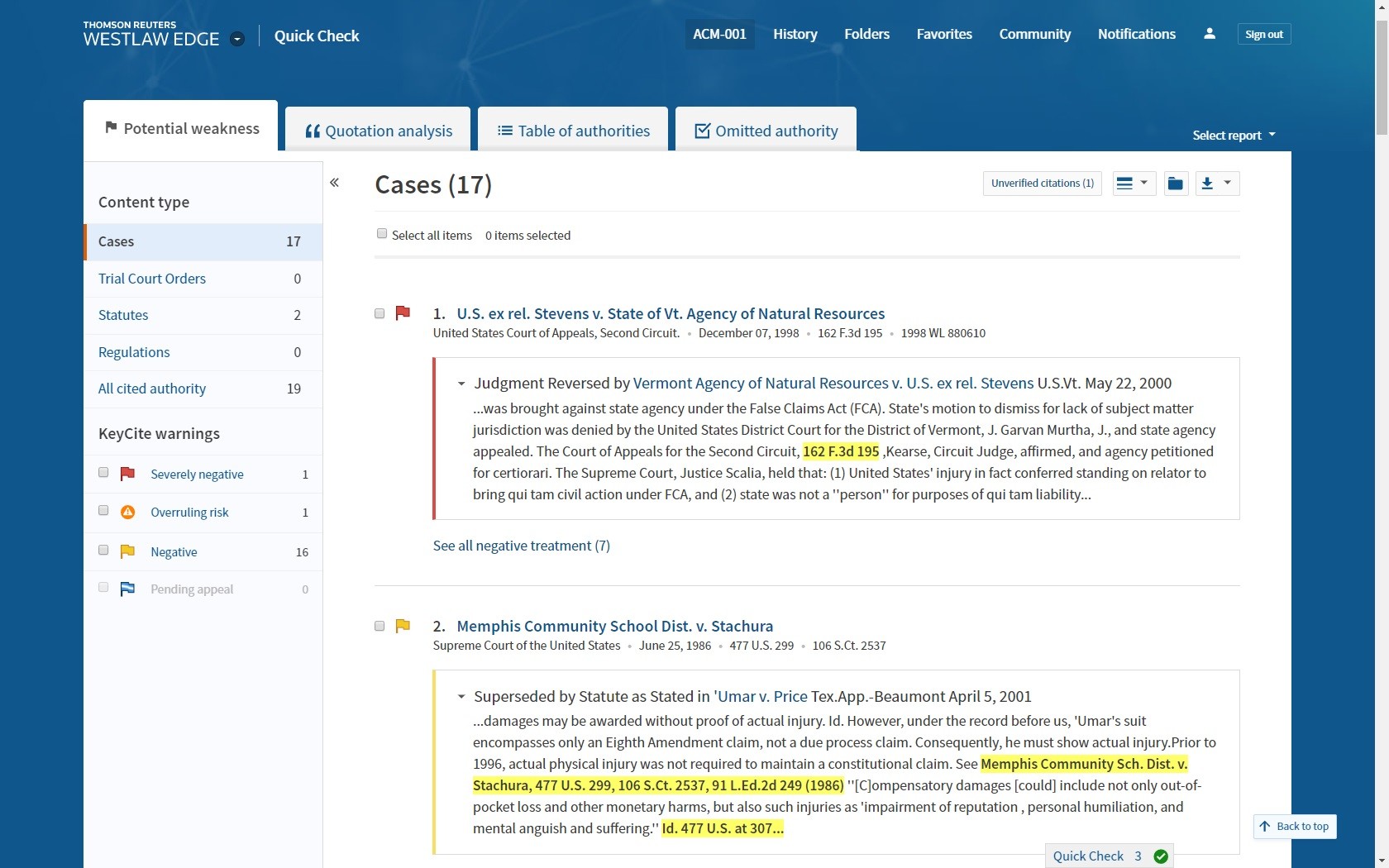Save results to folder icon
The image size is (1389, 868).
(x=1175, y=184)
